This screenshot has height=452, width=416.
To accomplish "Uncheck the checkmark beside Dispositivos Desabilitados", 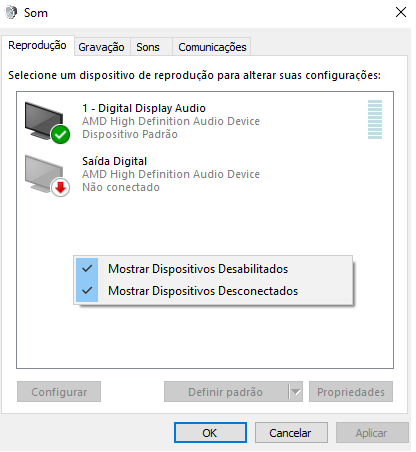I will 87,268.
